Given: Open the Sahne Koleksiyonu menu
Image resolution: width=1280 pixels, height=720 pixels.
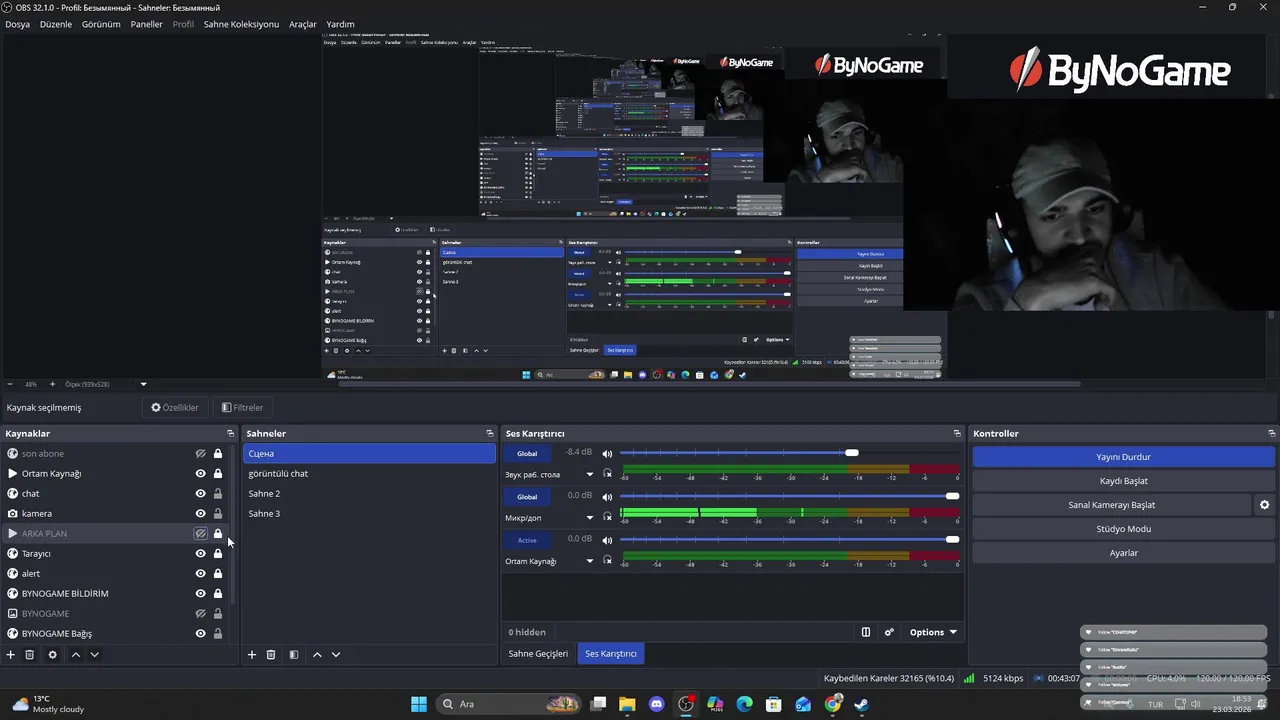Looking at the screenshot, I should tap(241, 24).
